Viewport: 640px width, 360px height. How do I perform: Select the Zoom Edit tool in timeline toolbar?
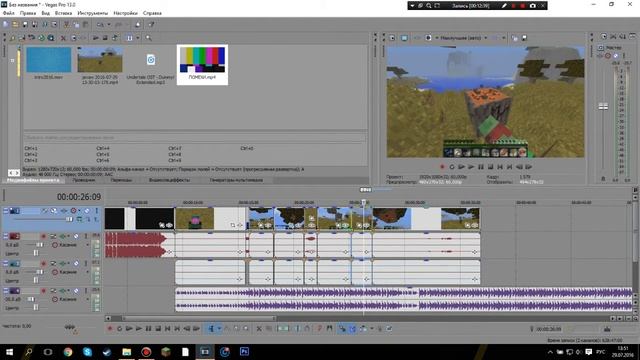[x=246, y=329]
